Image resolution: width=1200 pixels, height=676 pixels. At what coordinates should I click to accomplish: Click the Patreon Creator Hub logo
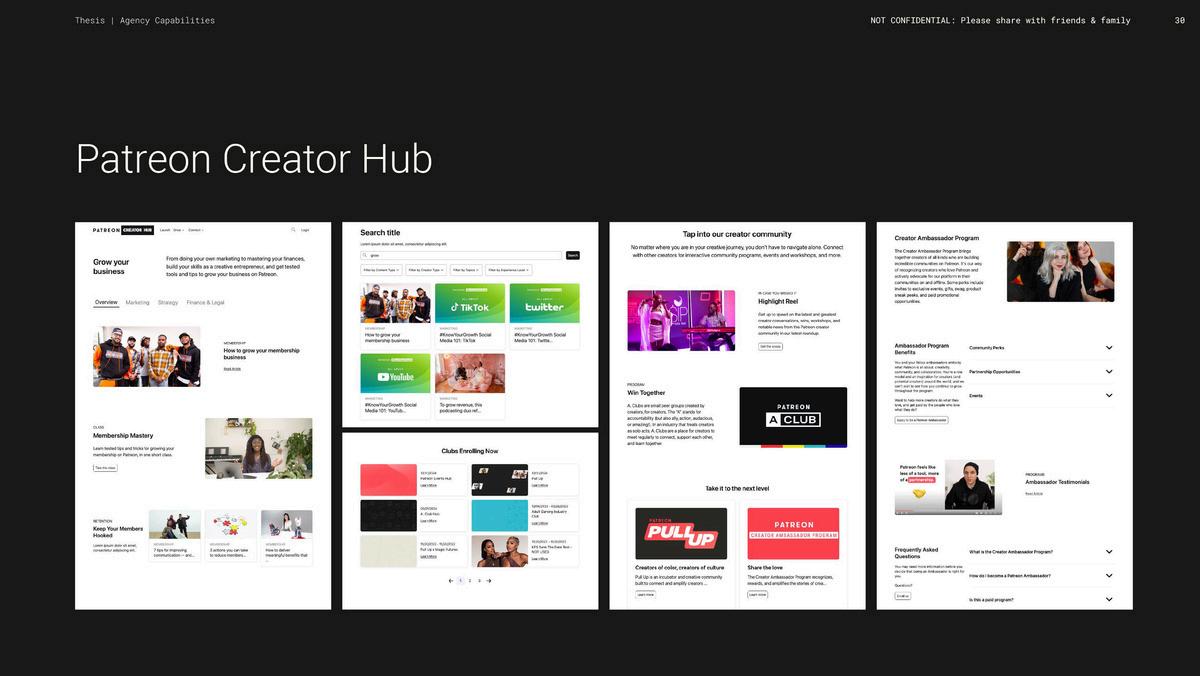pyautogui.click(x=123, y=230)
